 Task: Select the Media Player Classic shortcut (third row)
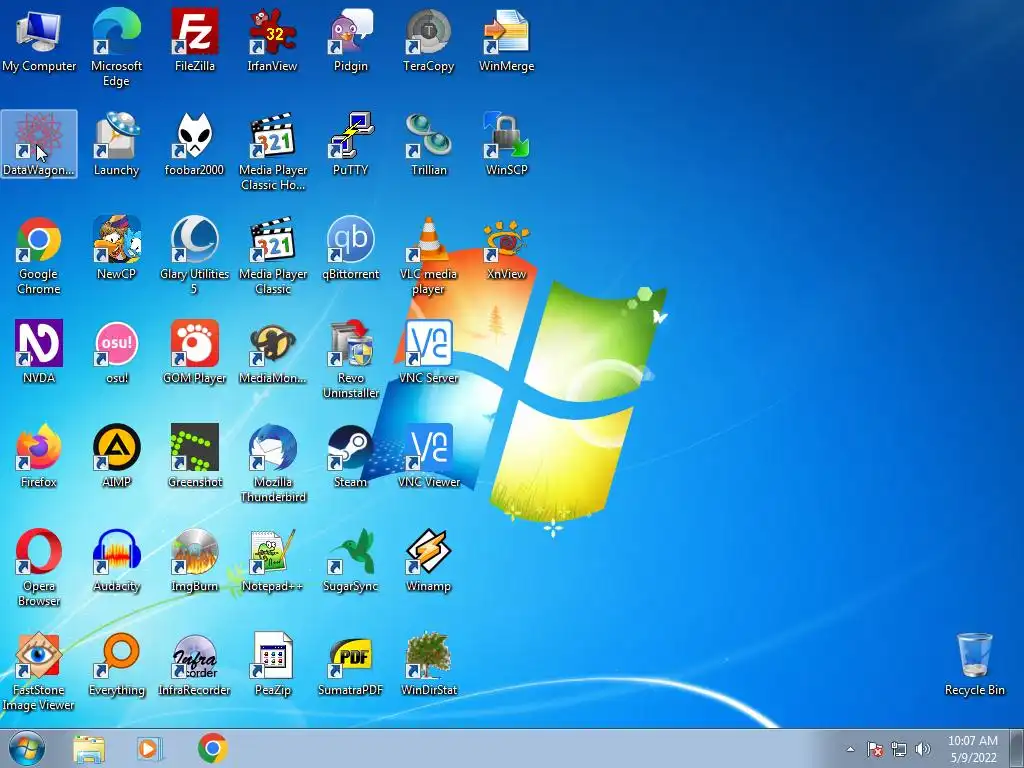[x=272, y=255]
